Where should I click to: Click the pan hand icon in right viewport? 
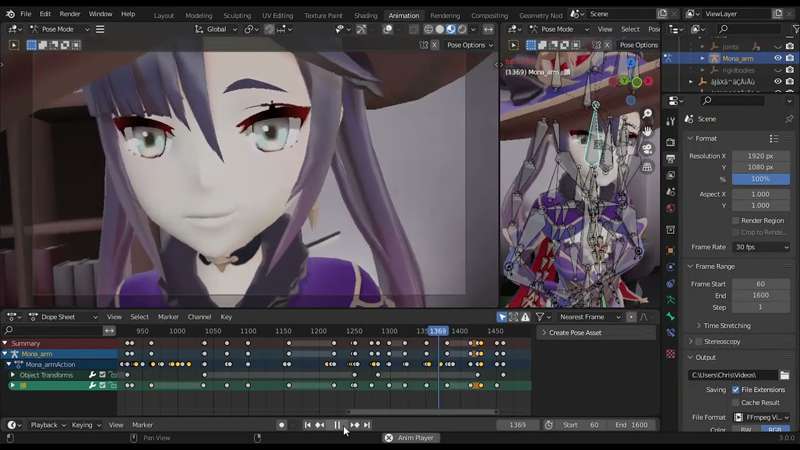tap(647, 132)
